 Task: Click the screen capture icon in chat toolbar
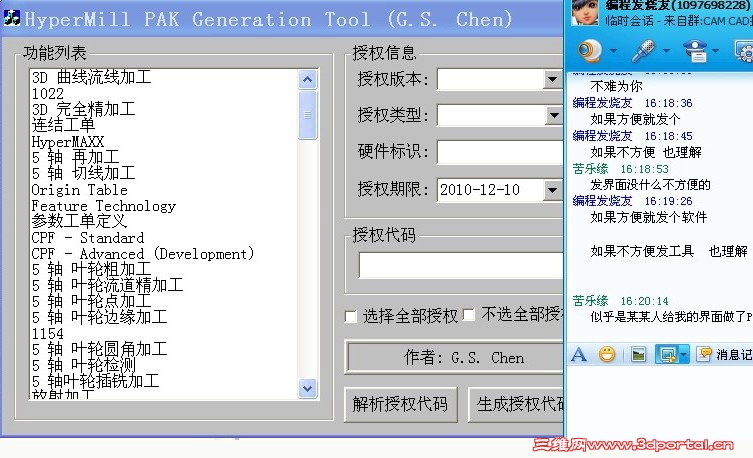tap(668, 355)
